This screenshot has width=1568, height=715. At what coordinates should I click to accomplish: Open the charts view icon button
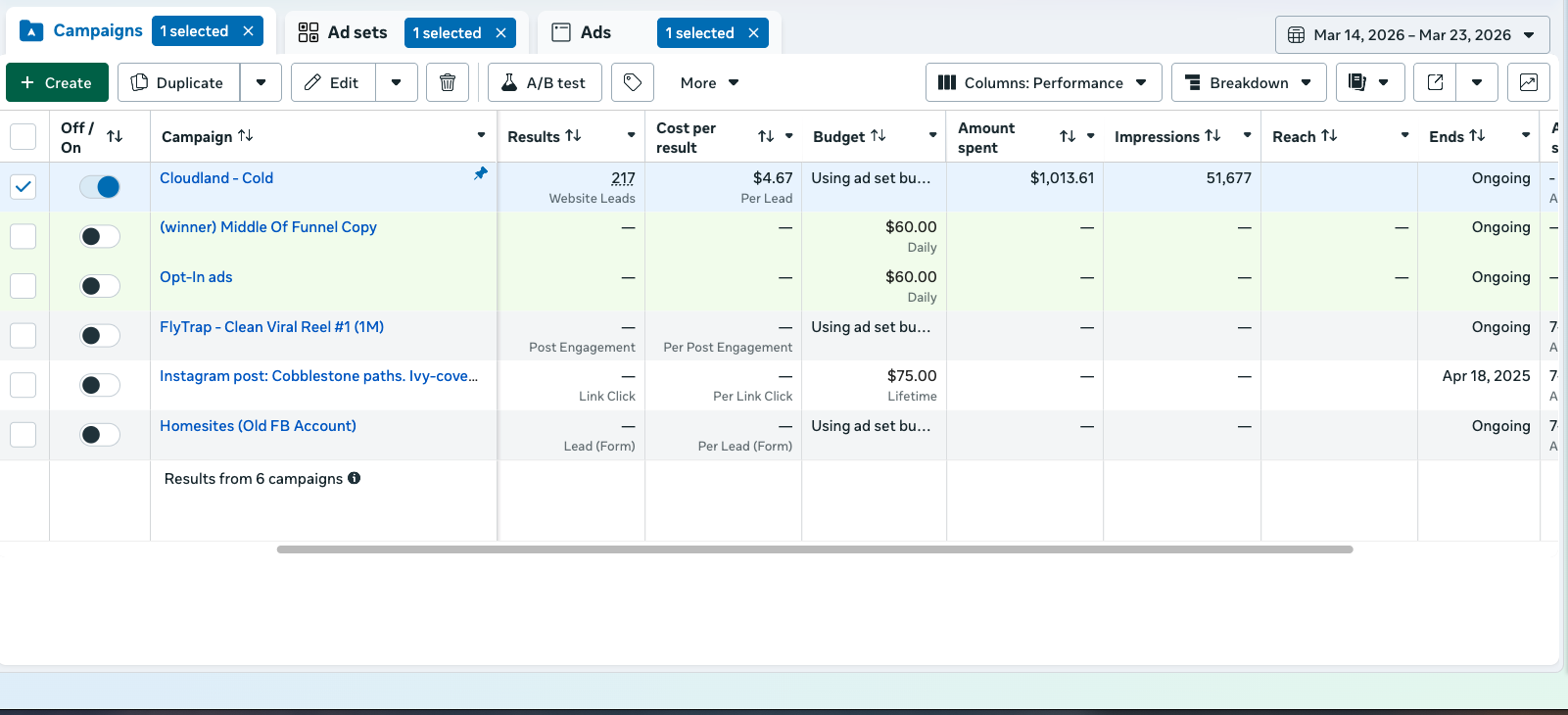click(x=1529, y=82)
